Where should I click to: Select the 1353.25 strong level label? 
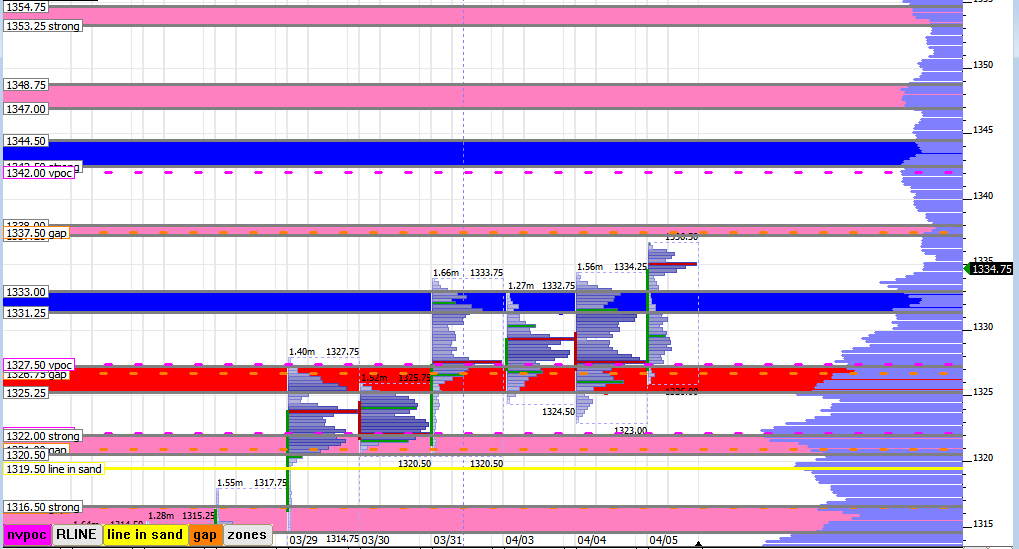pos(43,26)
